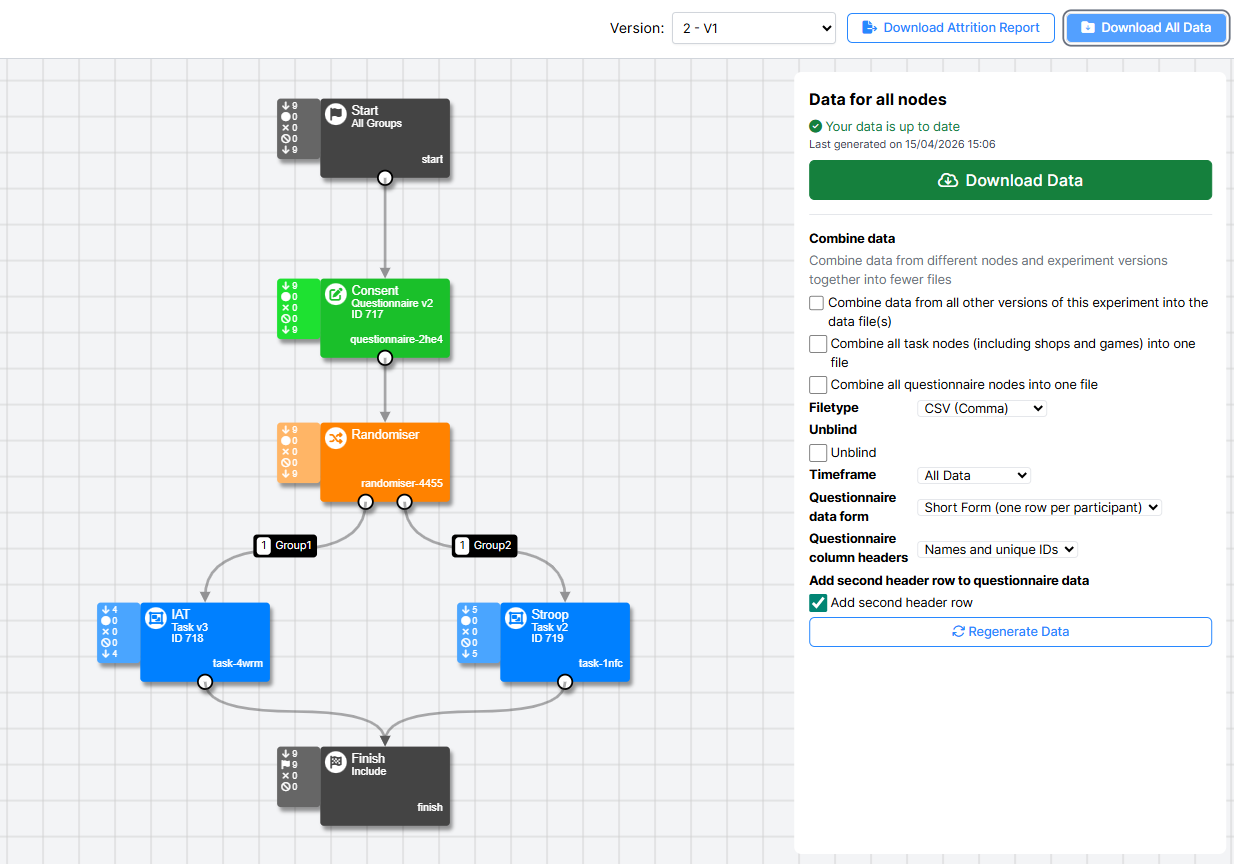Click the Start node flag icon
This screenshot has height=864, width=1234.
point(336,114)
